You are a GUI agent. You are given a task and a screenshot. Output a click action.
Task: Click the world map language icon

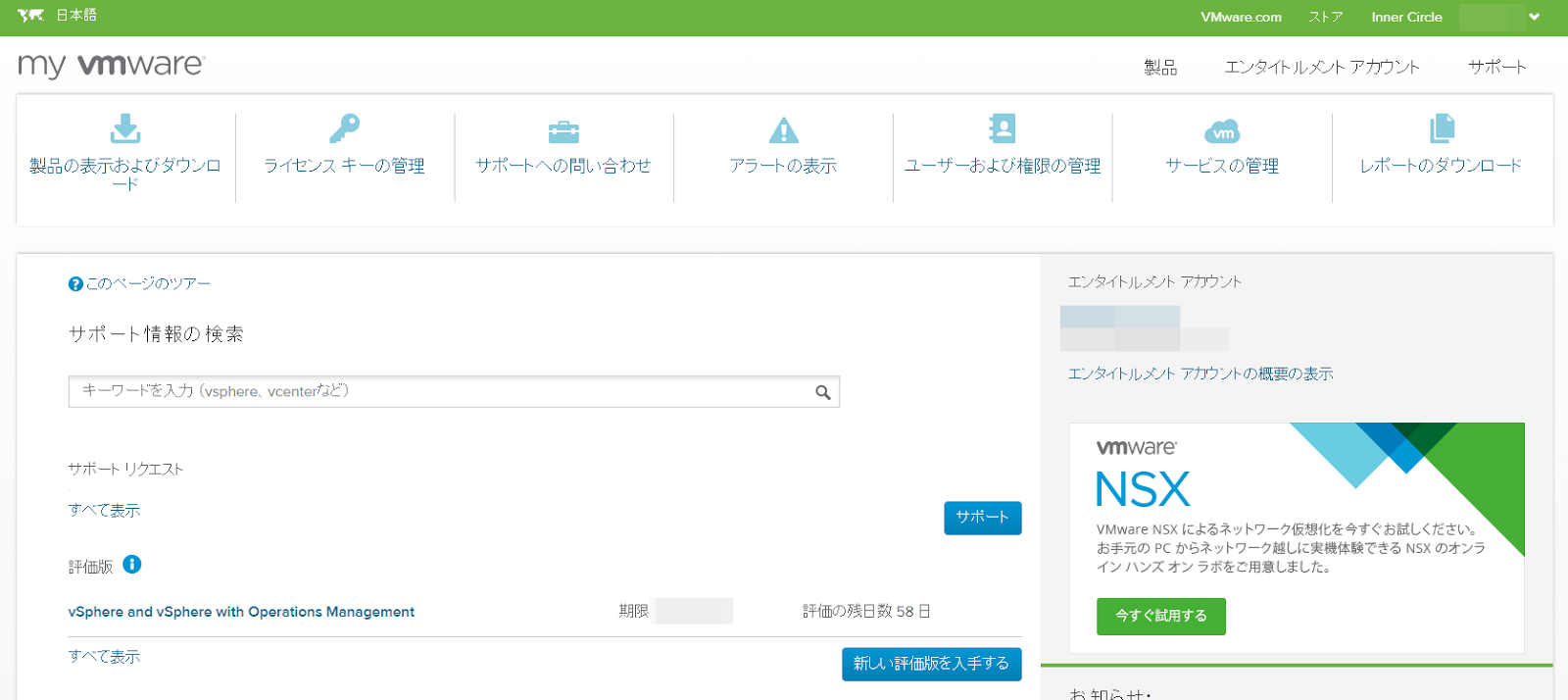(x=30, y=16)
